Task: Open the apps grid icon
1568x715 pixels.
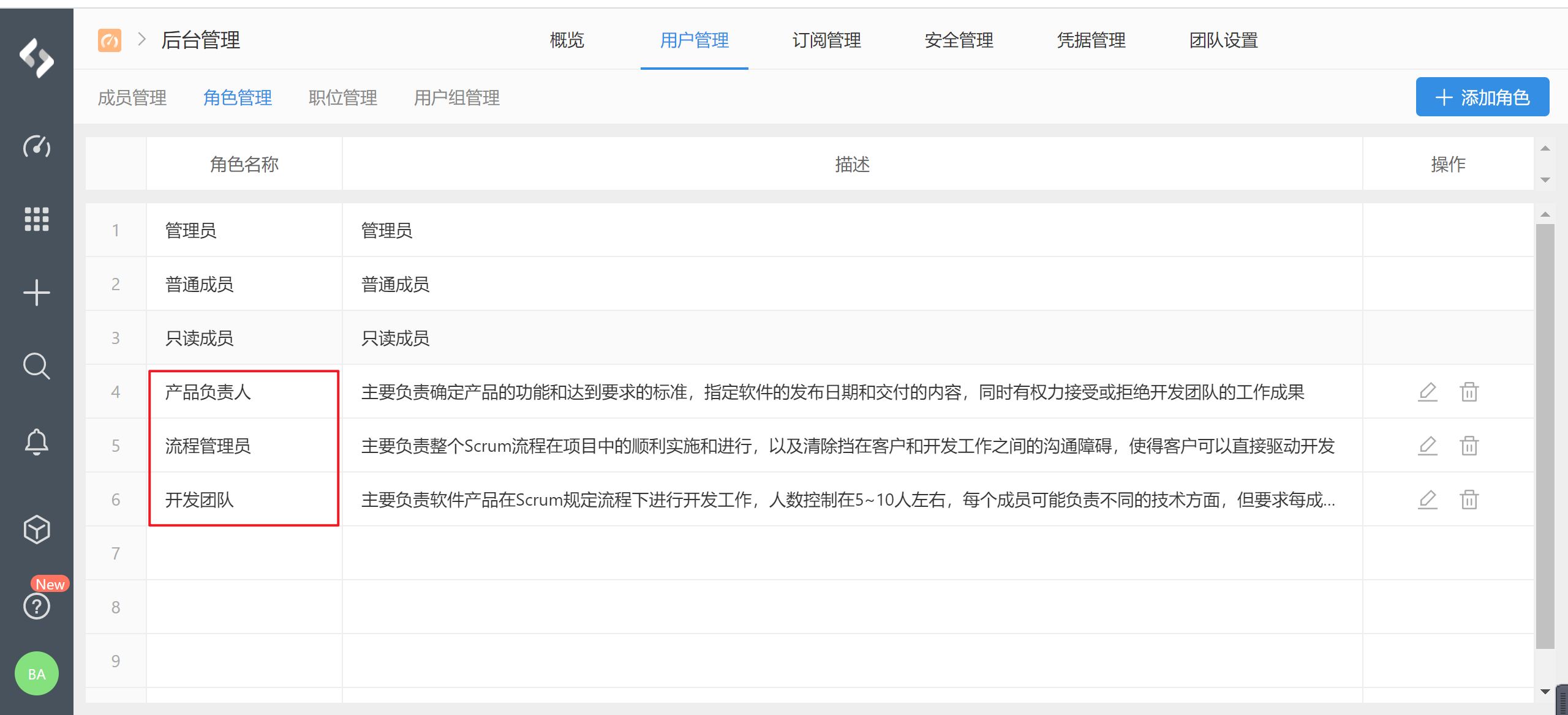Action: 37,219
